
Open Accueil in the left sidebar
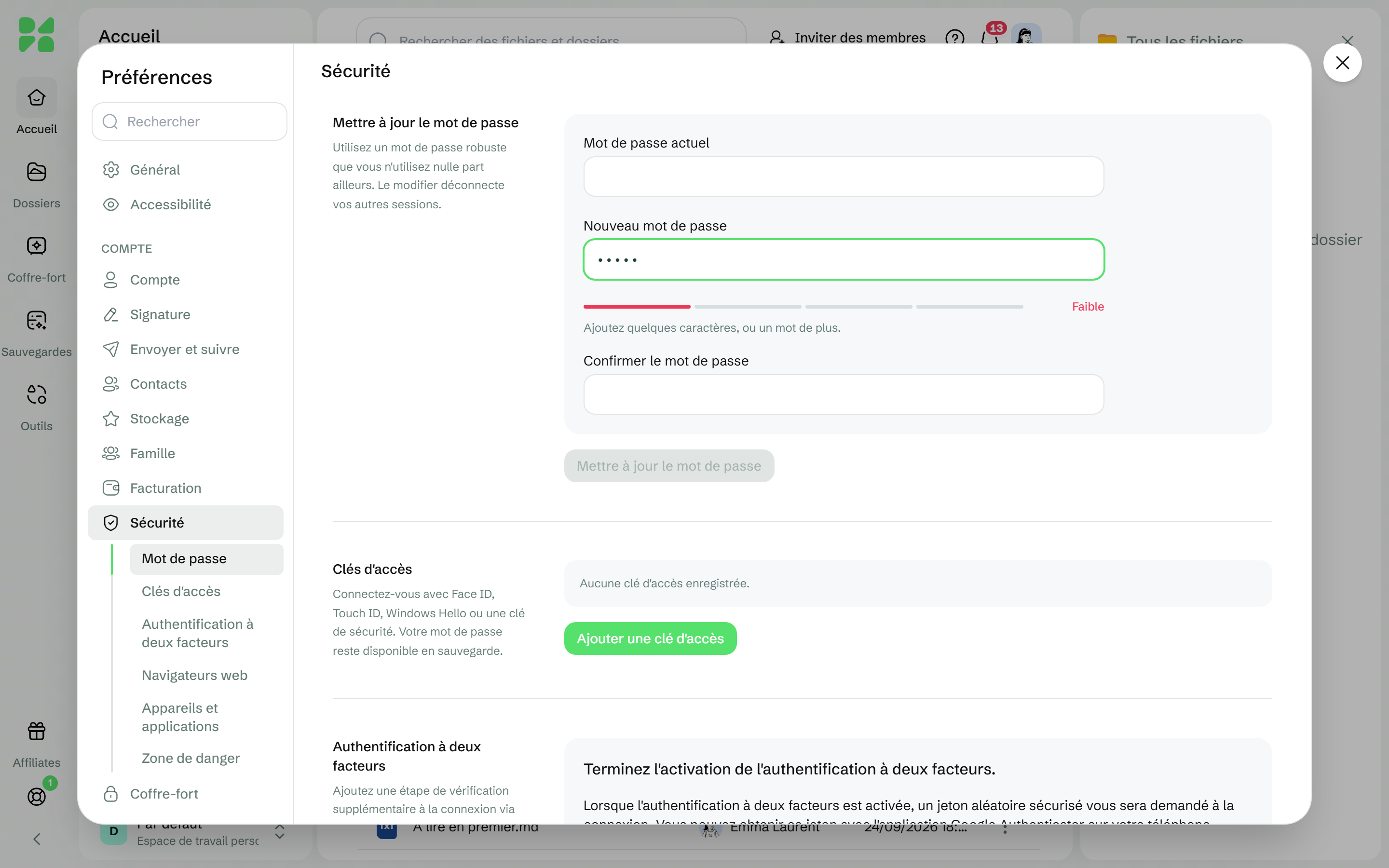pos(36,108)
